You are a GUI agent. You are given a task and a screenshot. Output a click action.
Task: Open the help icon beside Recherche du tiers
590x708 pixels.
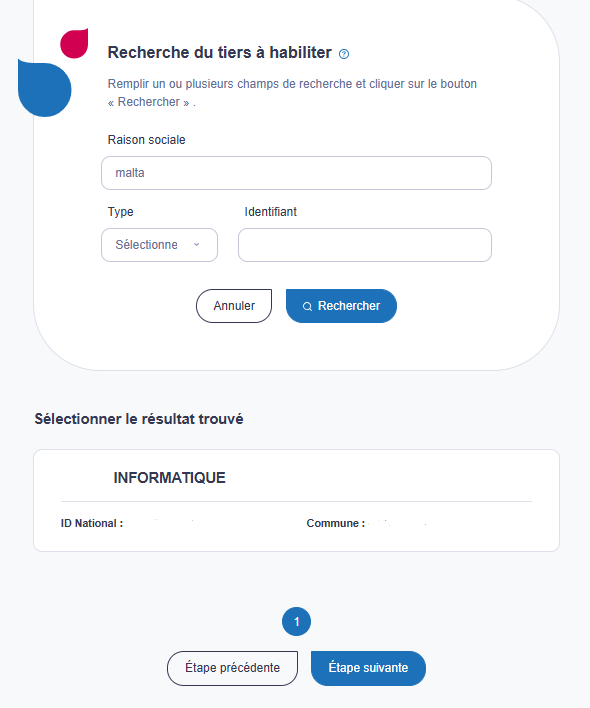tap(344, 54)
